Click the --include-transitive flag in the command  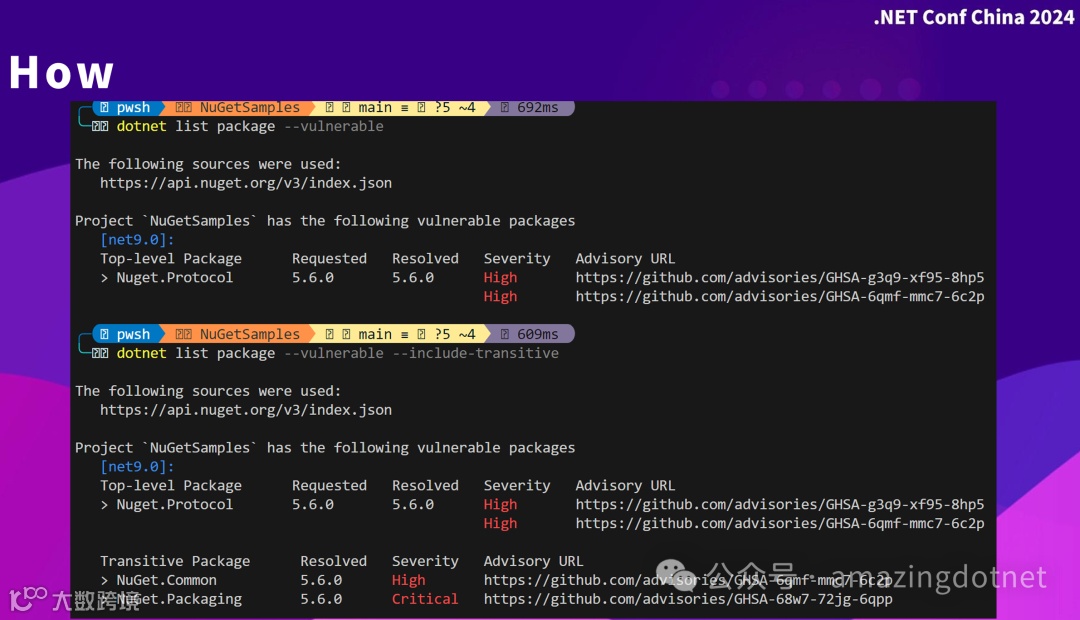476,353
